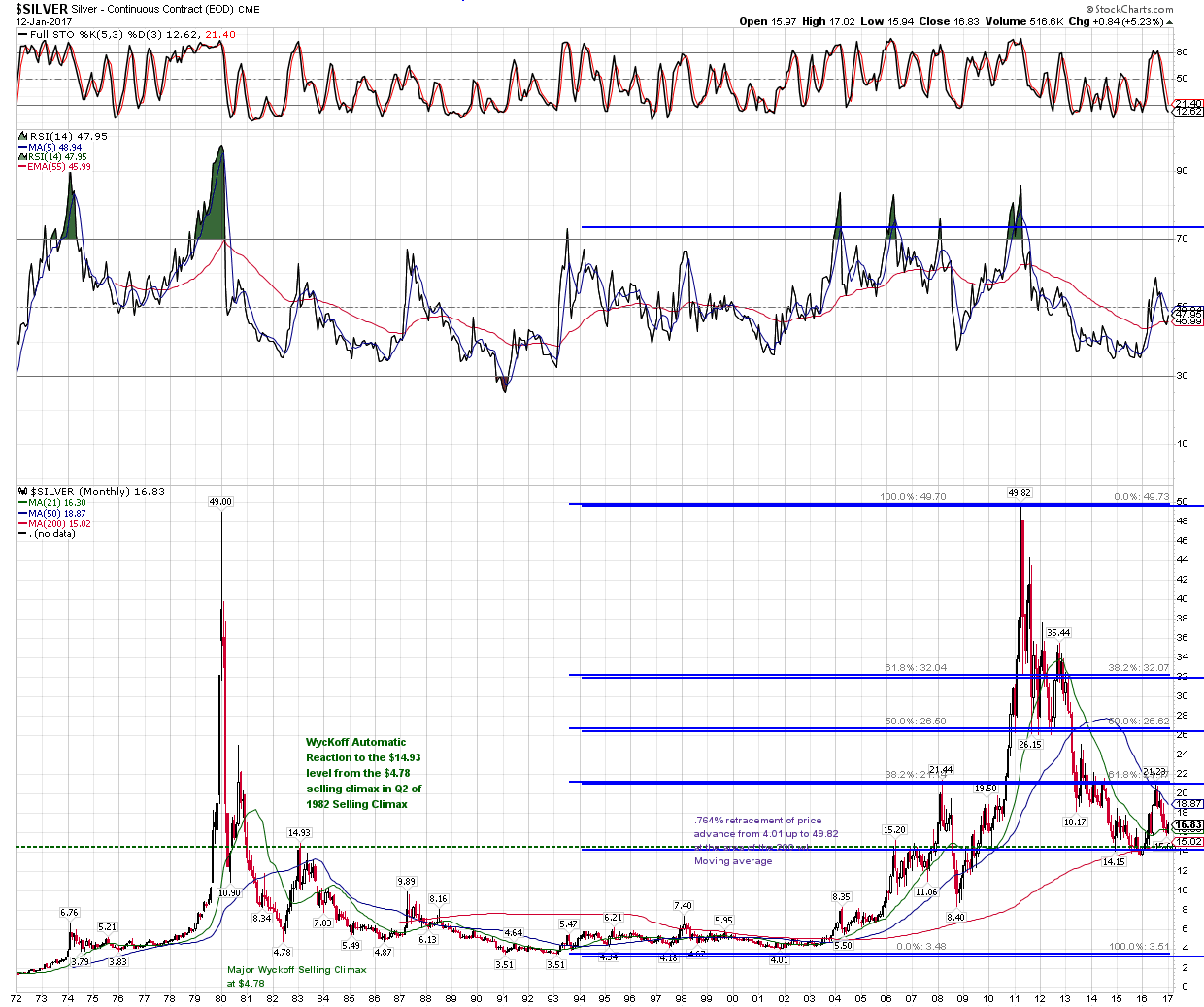Select the 35.44 price annotation

pos(1057,633)
